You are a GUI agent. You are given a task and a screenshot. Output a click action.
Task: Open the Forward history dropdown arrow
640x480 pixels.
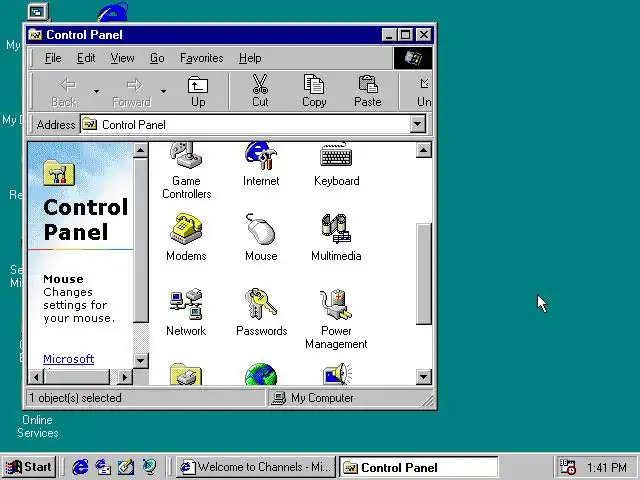[x=163, y=91]
